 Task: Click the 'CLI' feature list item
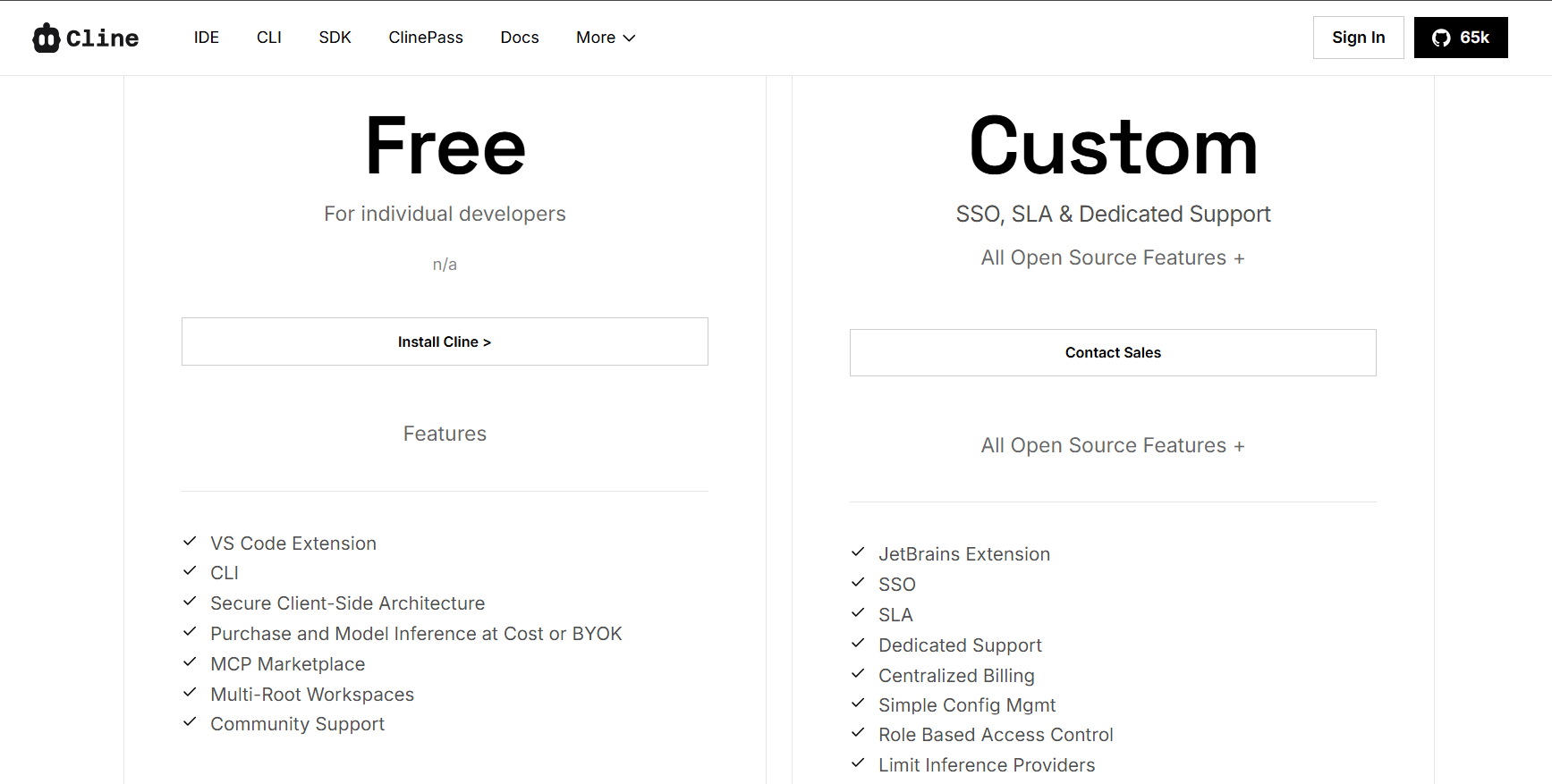click(x=225, y=573)
